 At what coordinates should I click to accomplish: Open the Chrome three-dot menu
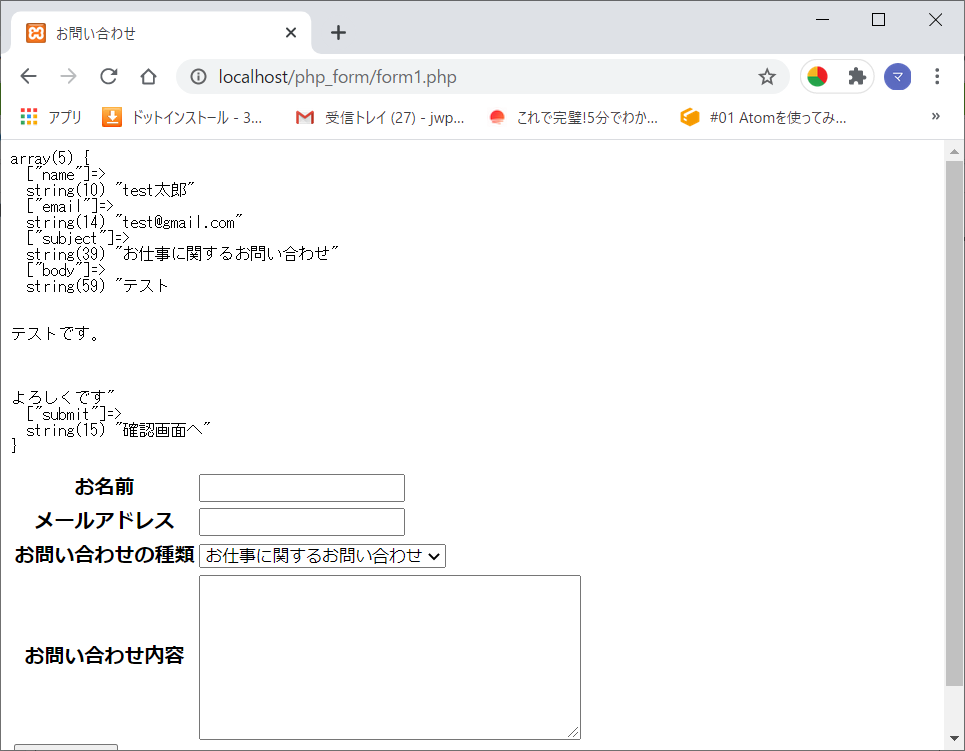click(937, 77)
